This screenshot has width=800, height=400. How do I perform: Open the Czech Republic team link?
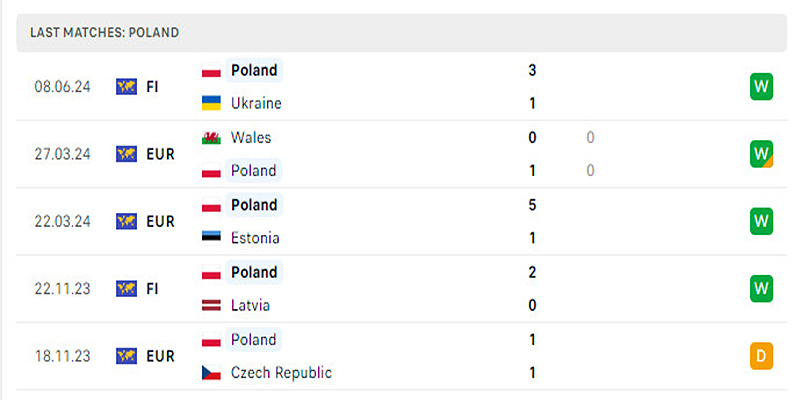click(x=281, y=373)
